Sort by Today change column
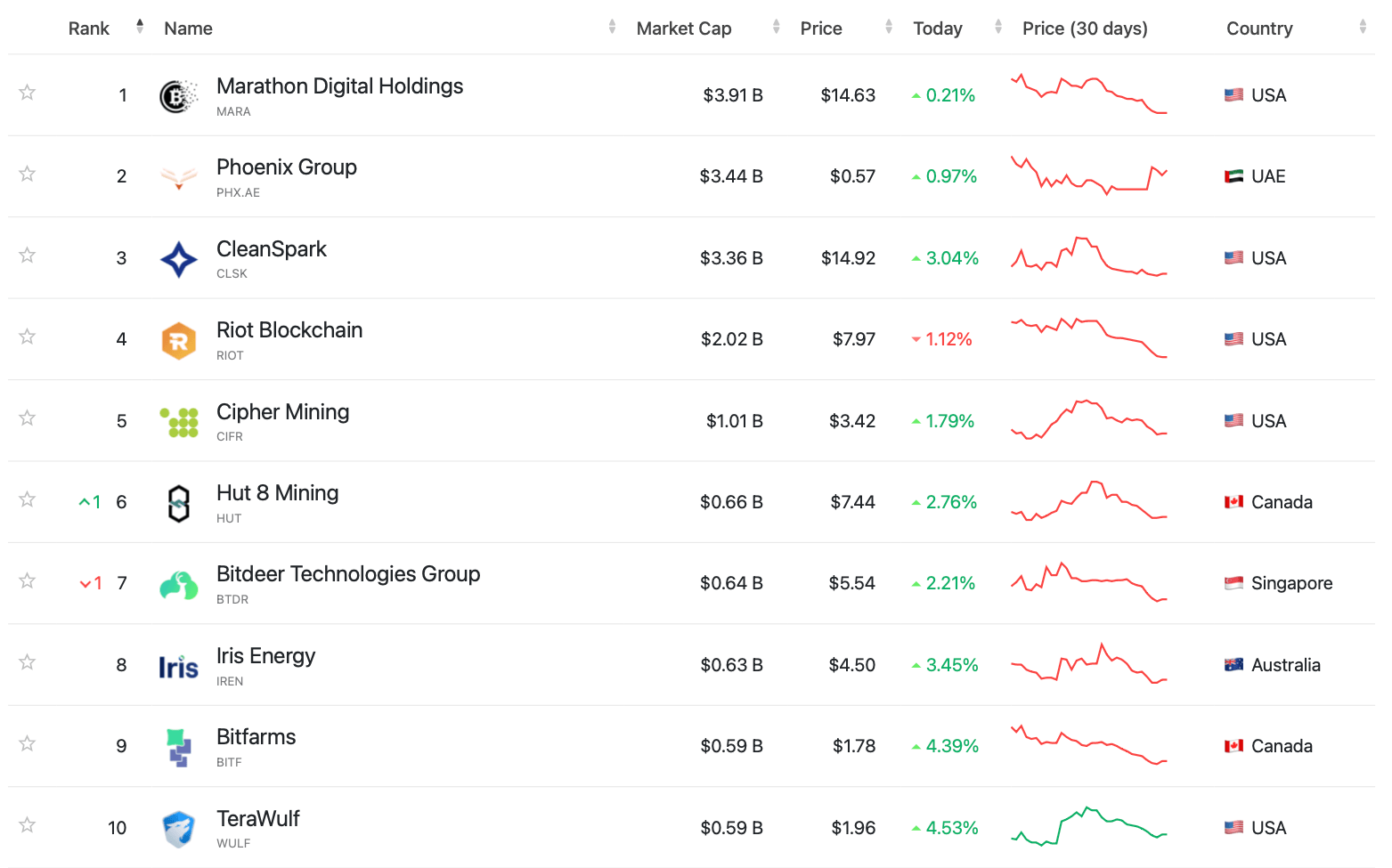Viewport: 1392px width, 868px height. tap(938, 28)
